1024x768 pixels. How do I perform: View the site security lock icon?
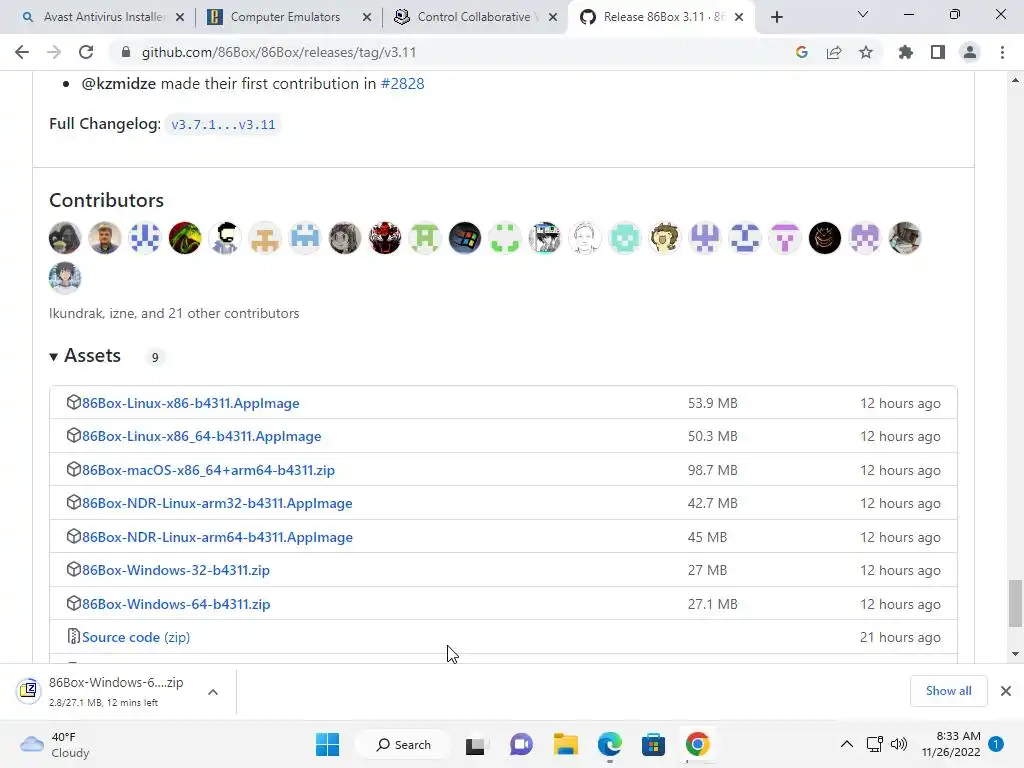click(x=126, y=52)
